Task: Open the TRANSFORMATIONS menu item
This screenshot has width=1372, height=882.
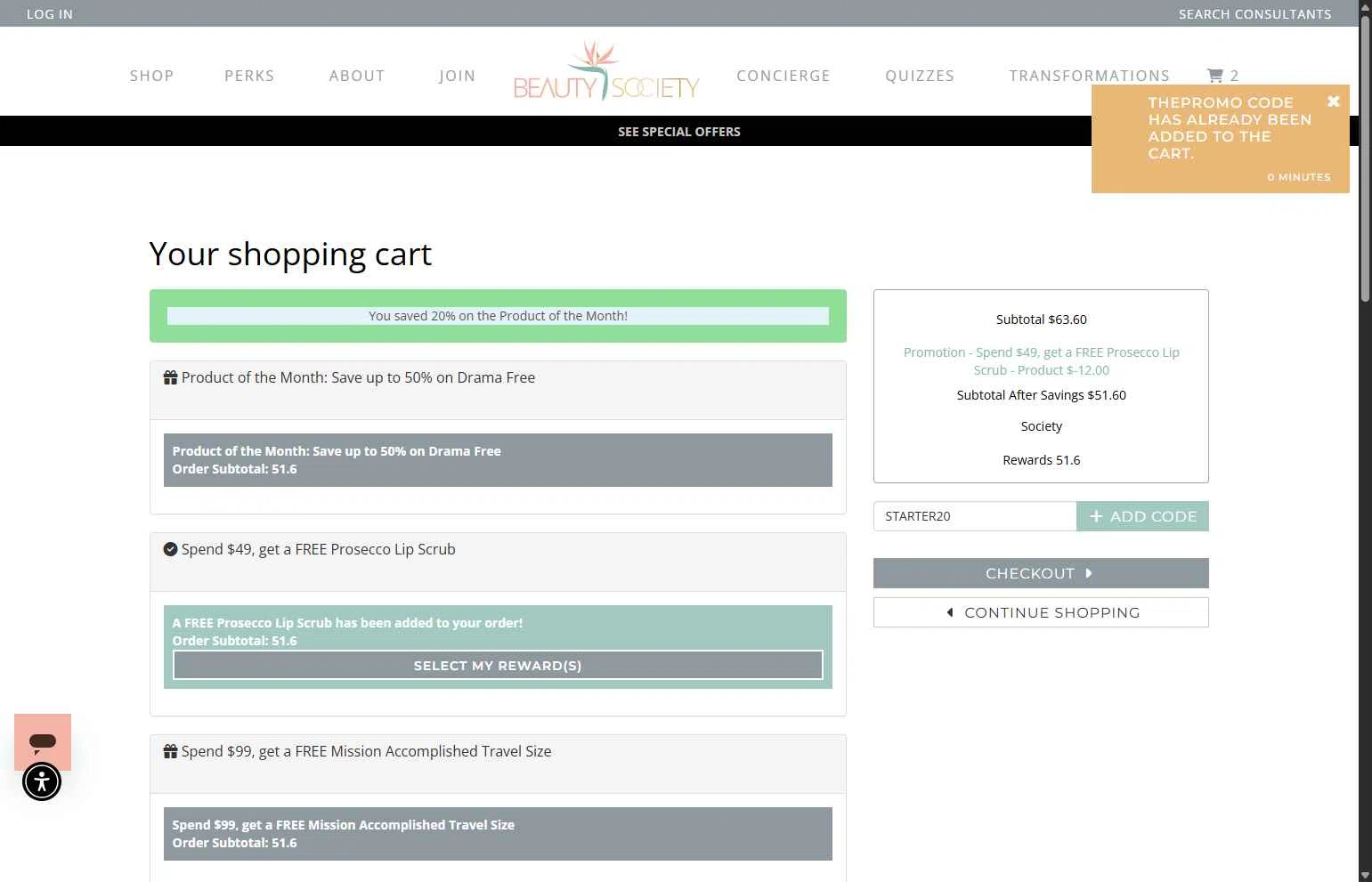Action: 1089,76
